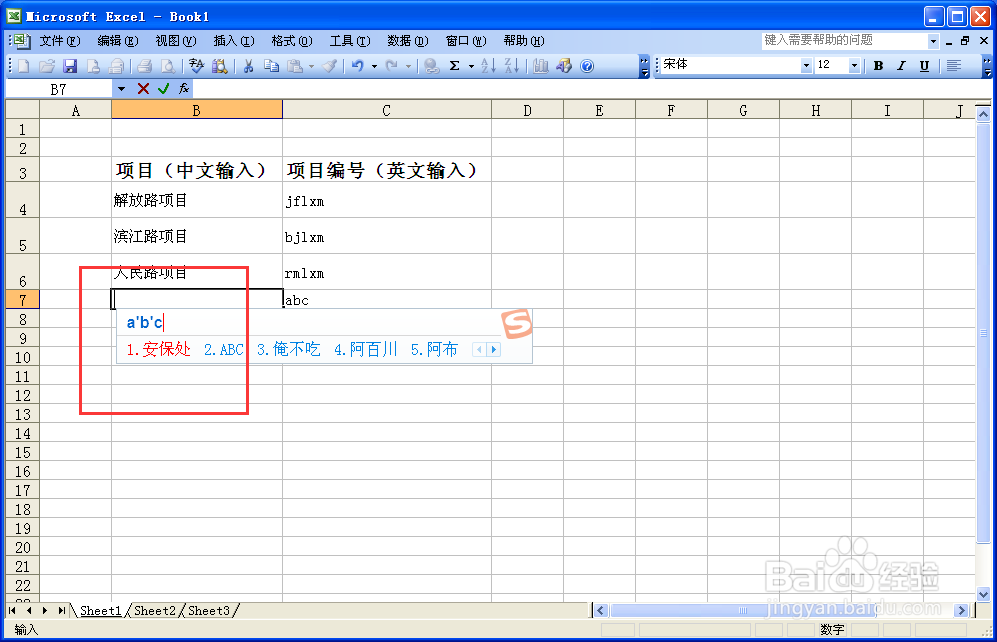Toggle Bold formatting
Image resolution: width=997 pixels, height=642 pixels.
coord(878,65)
